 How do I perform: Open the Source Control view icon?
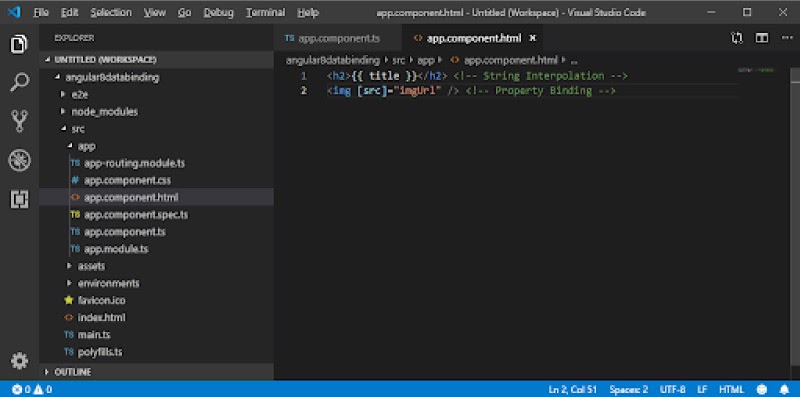[19, 121]
